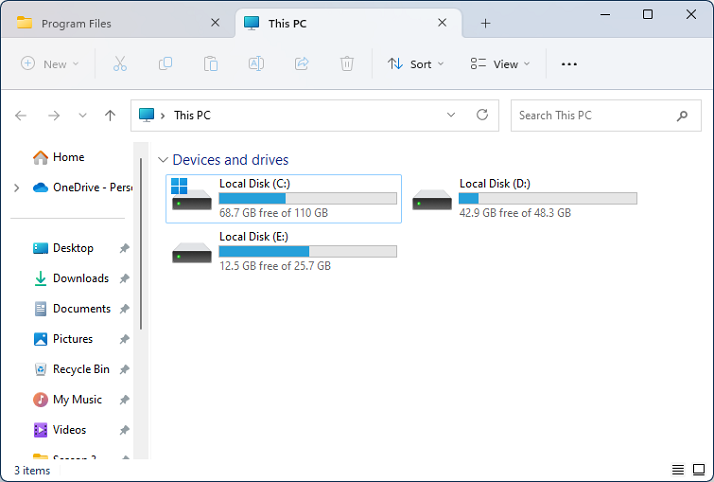
Task: Click the Delete trash can icon
Action: pyautogui.click(x=347, y=64)
